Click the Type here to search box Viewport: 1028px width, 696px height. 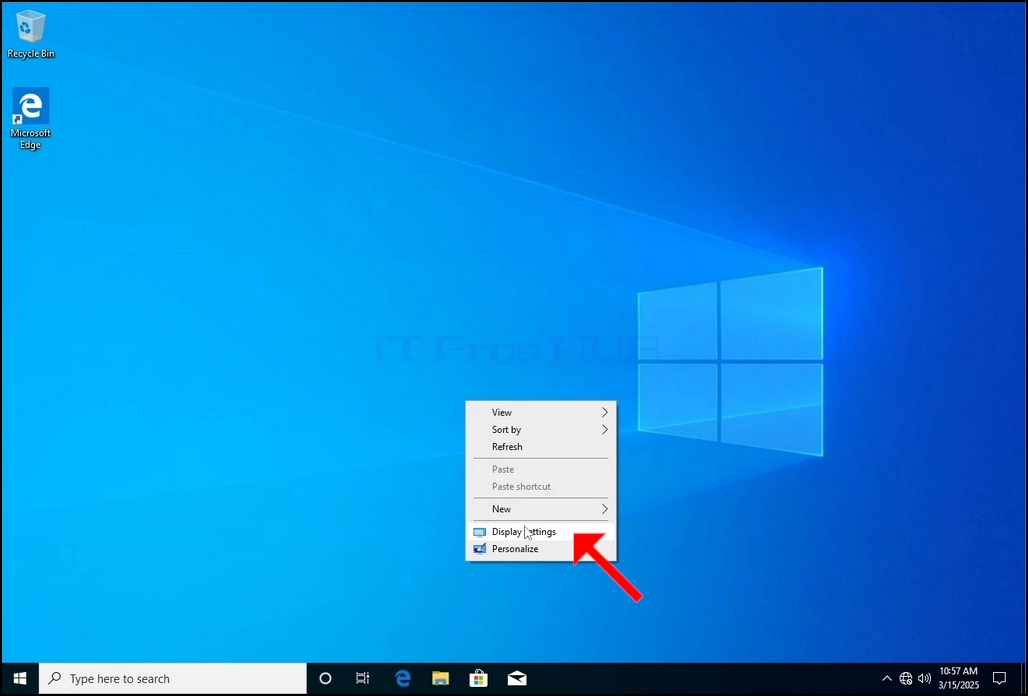(x=172, y=678)
